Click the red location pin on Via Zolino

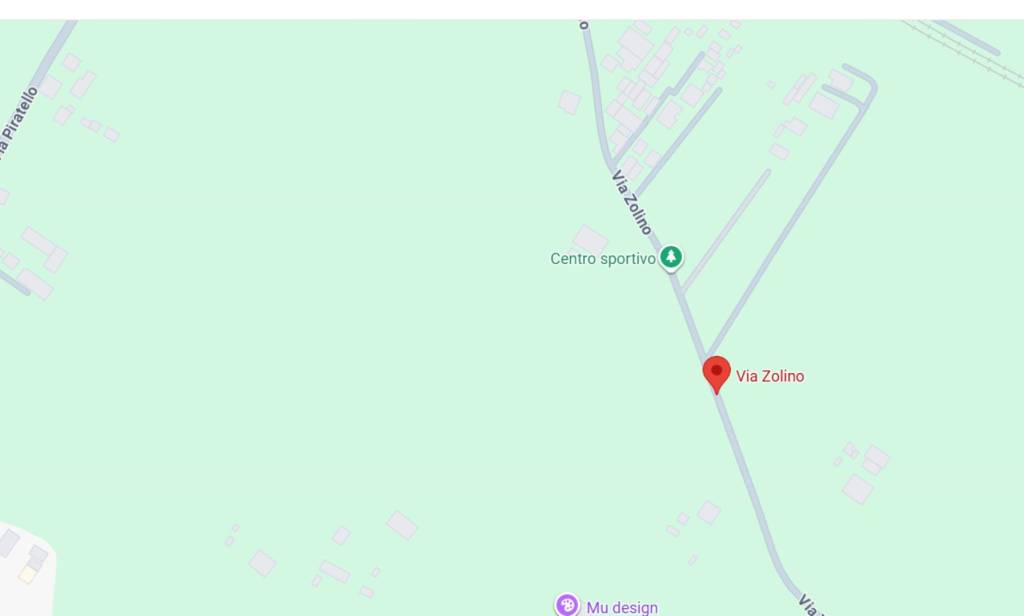click(716, 374)
